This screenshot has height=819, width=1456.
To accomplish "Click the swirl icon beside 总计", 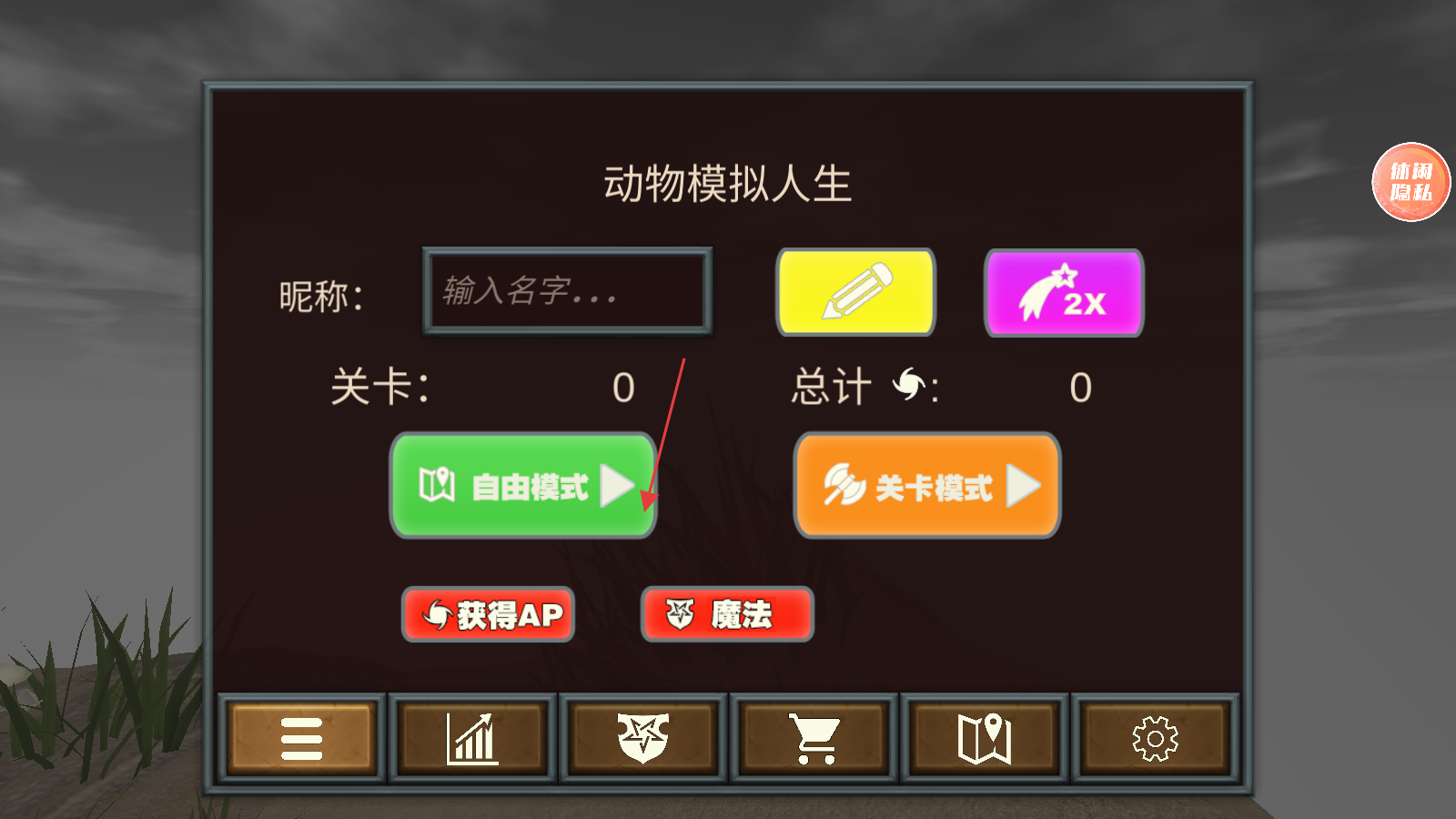I will tap(908, 384).
